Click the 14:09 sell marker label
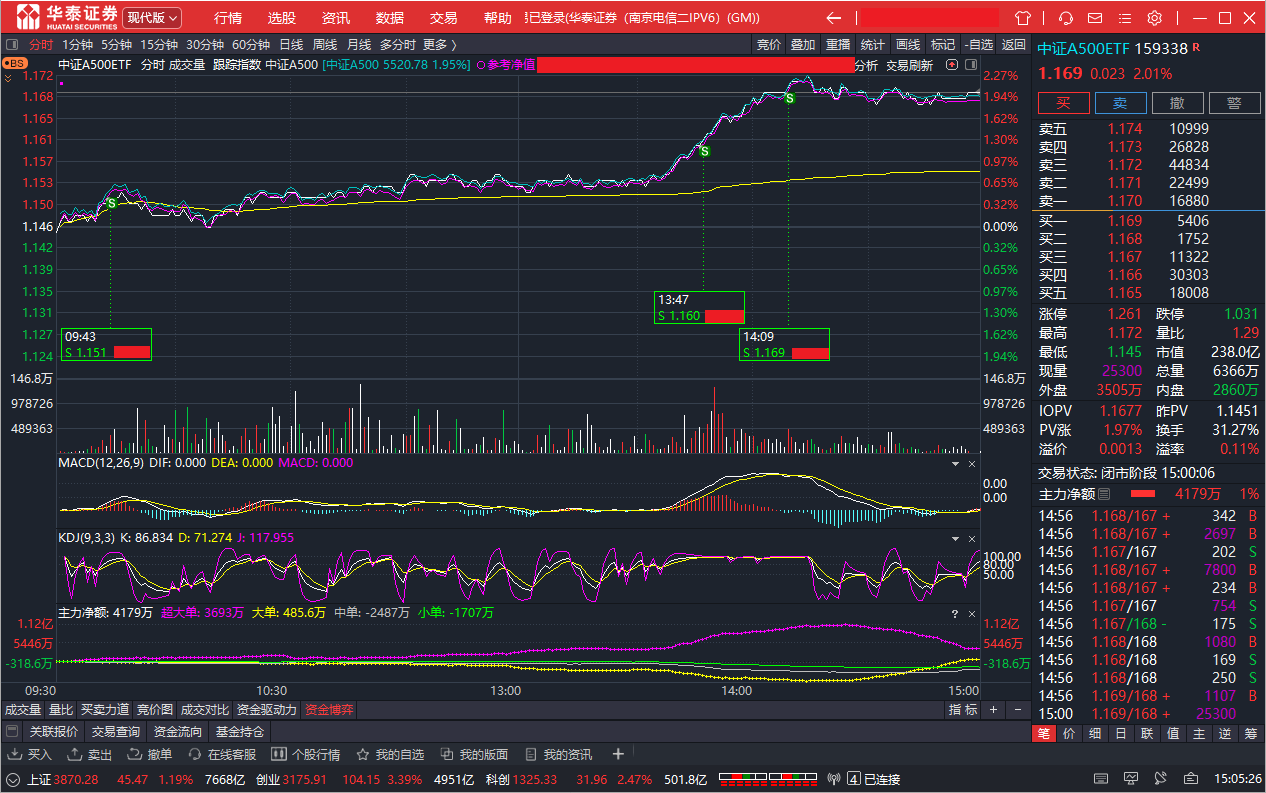The width and height of the screenshot is (1266, 793). click(784, 344)
